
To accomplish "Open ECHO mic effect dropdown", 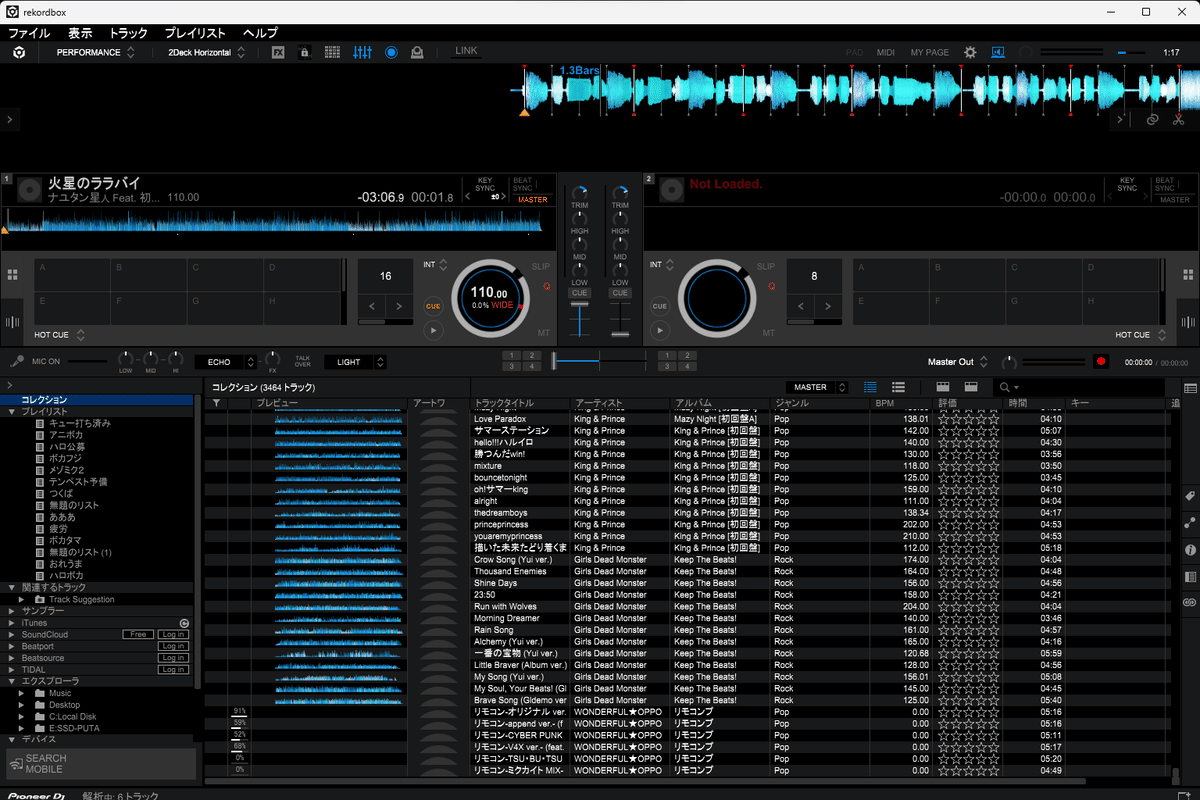I will 226,362.
